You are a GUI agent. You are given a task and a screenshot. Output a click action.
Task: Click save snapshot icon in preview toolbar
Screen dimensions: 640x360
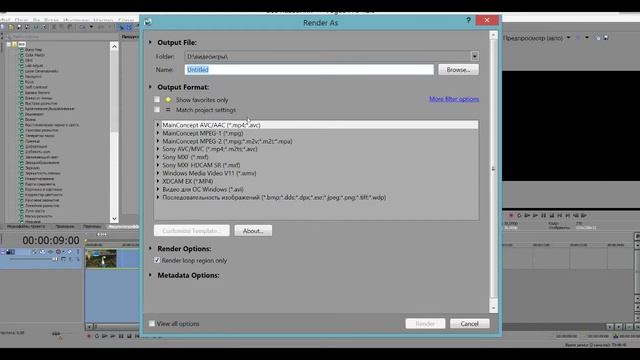[606, 38]
